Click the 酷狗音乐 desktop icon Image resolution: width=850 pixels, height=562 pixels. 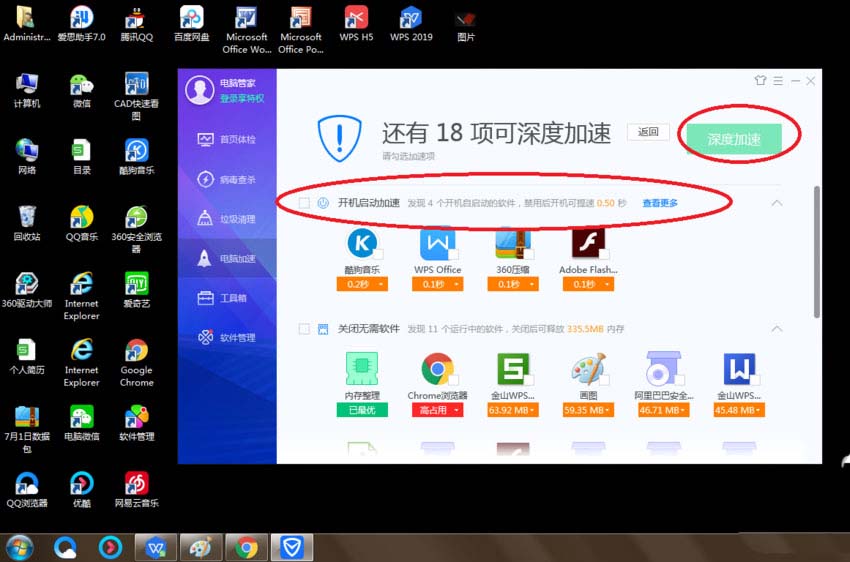[x=136, y=151]
